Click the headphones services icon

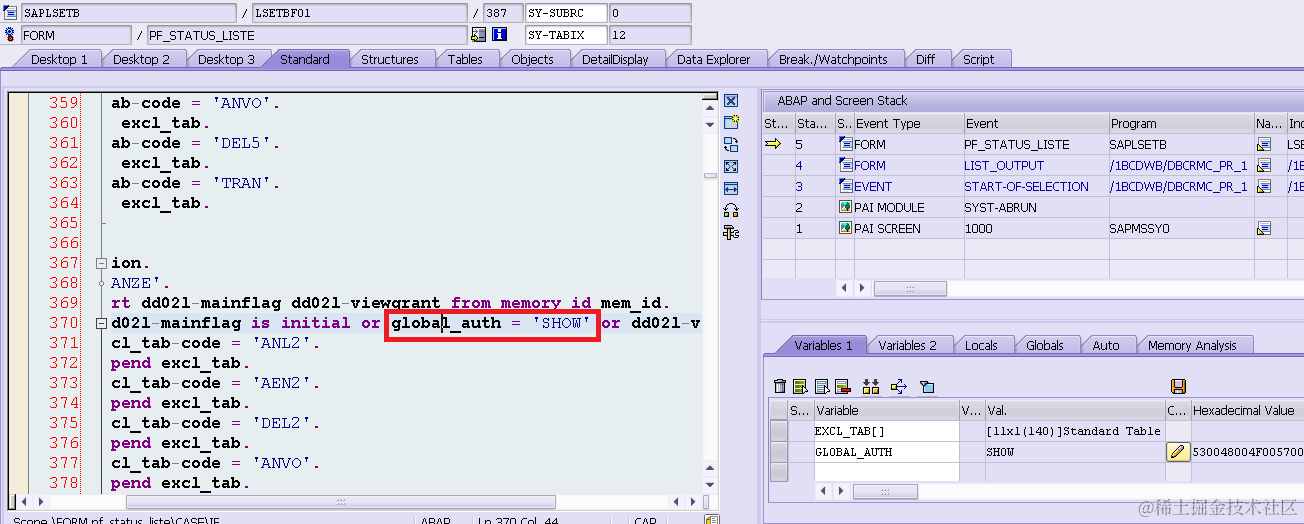click(x=731, y=210)
